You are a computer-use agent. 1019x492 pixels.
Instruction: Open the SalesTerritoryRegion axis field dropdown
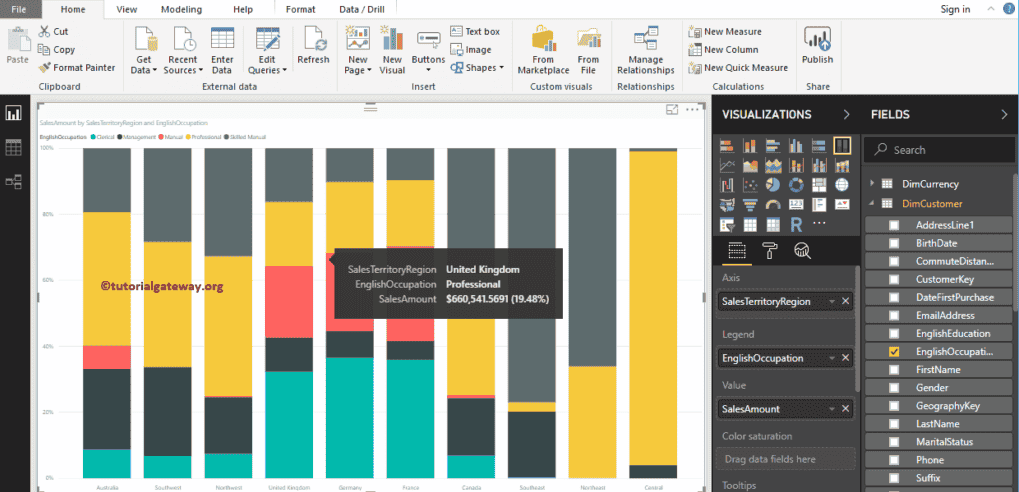[831, 302]
